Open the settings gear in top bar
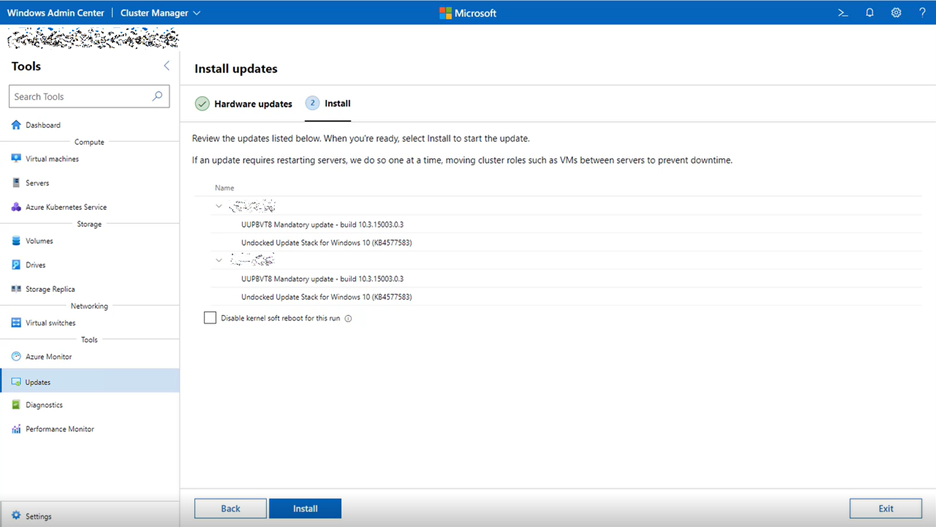 [896, 13]
